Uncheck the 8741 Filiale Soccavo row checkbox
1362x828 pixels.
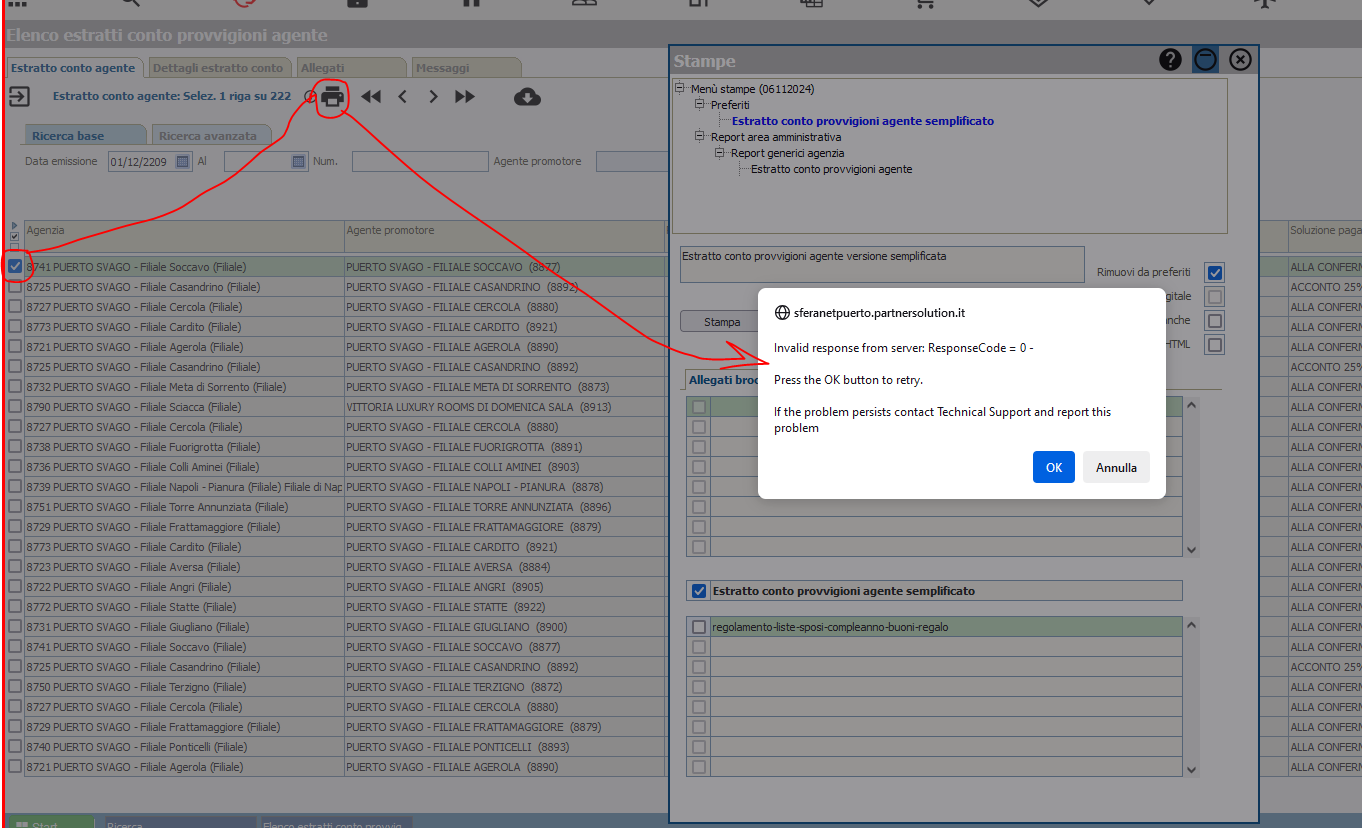[x=15, y=267]
